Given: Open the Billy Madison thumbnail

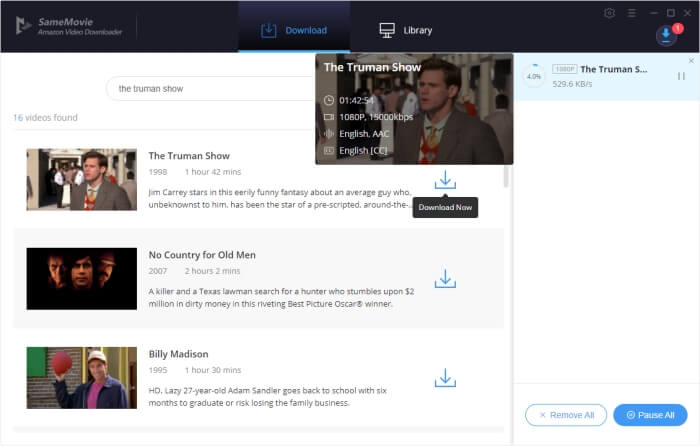Looking at the screenshot, I should click(x=81, y=377).
